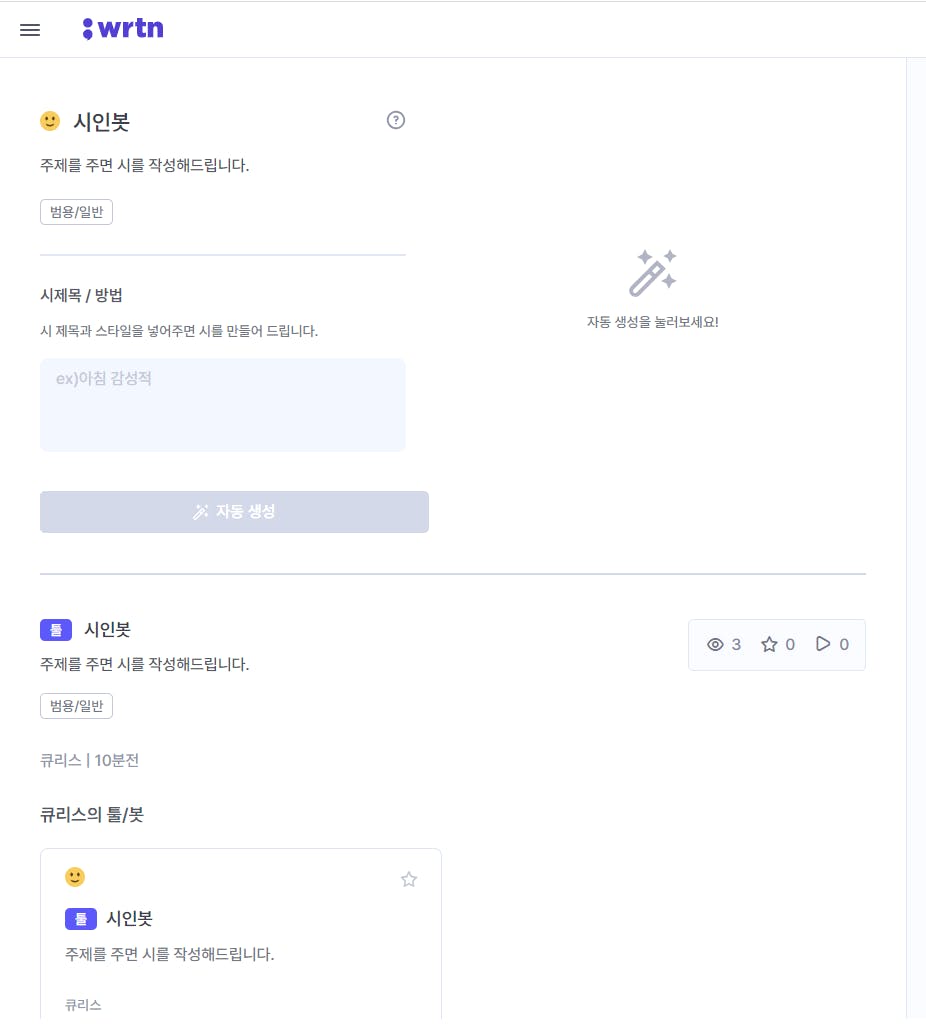Click the 툴 badge inside the card
The width and height of the screenshot is (926, 1032).
pos(81,919)
